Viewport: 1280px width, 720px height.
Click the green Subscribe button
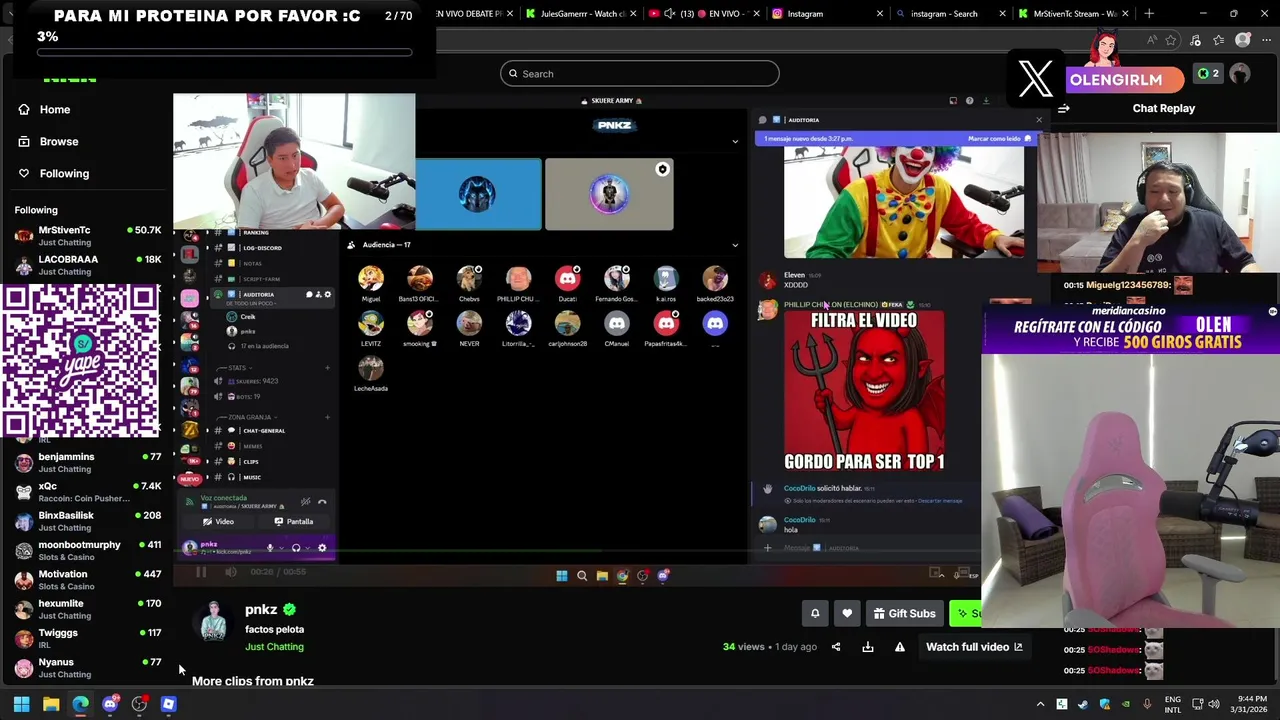(965, 613)
